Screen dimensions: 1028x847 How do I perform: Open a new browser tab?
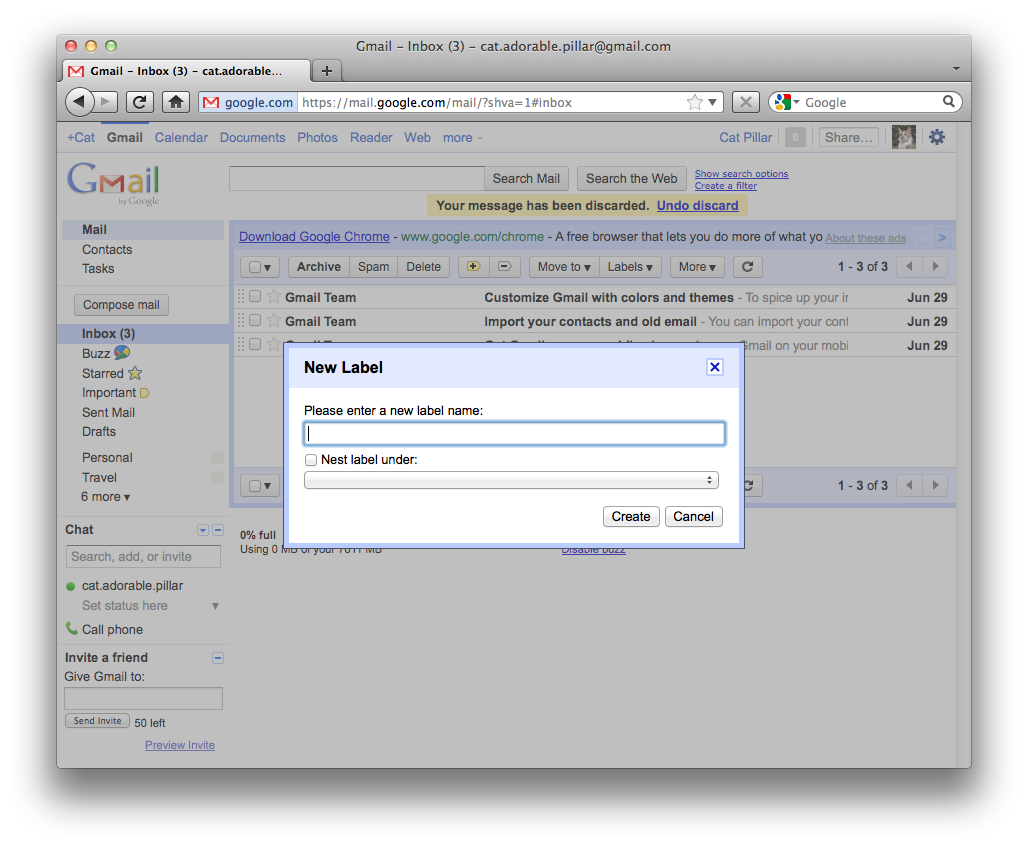tap(326, 71)
